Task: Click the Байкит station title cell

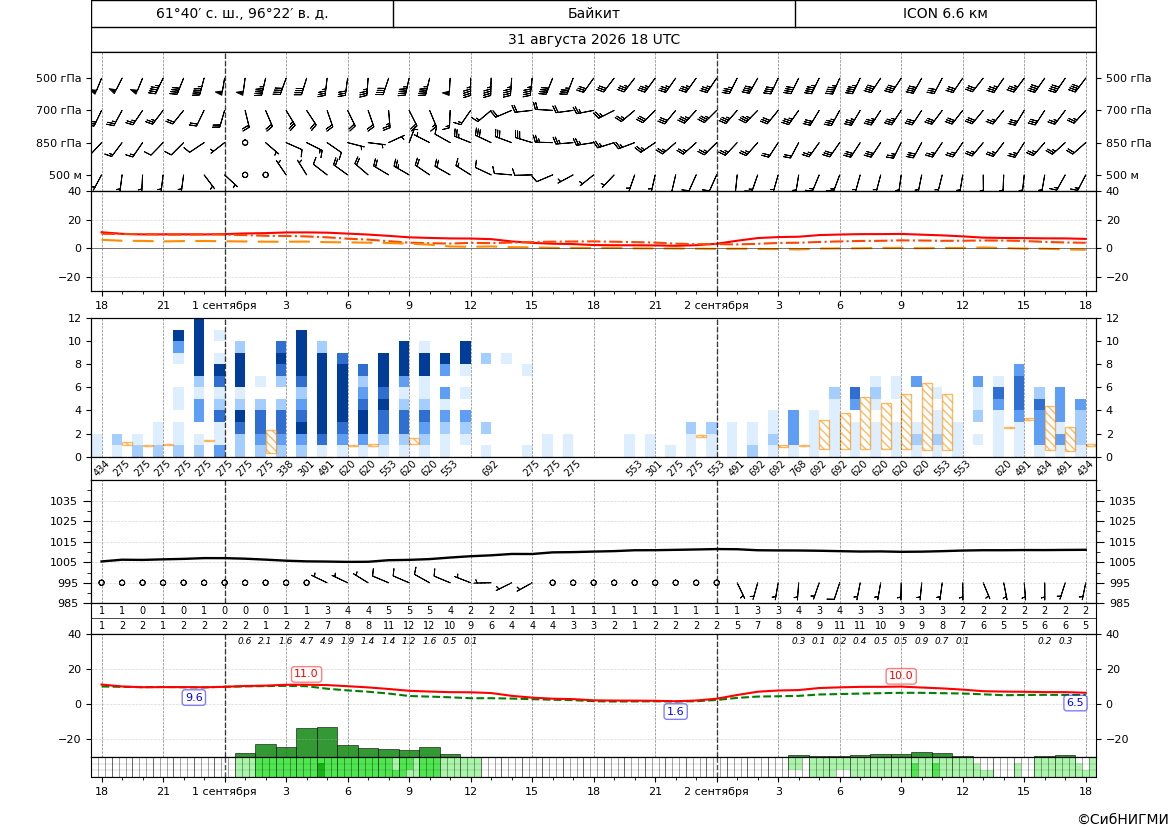Action: tap(593, 13)
